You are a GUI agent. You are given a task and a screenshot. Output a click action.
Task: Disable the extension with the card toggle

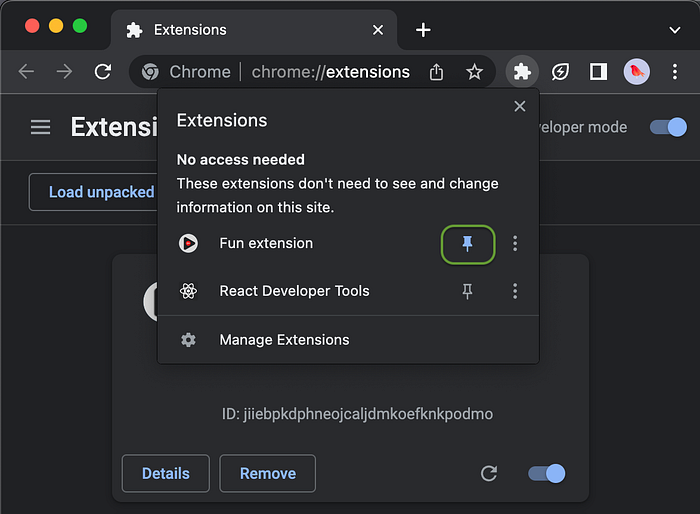547,473
